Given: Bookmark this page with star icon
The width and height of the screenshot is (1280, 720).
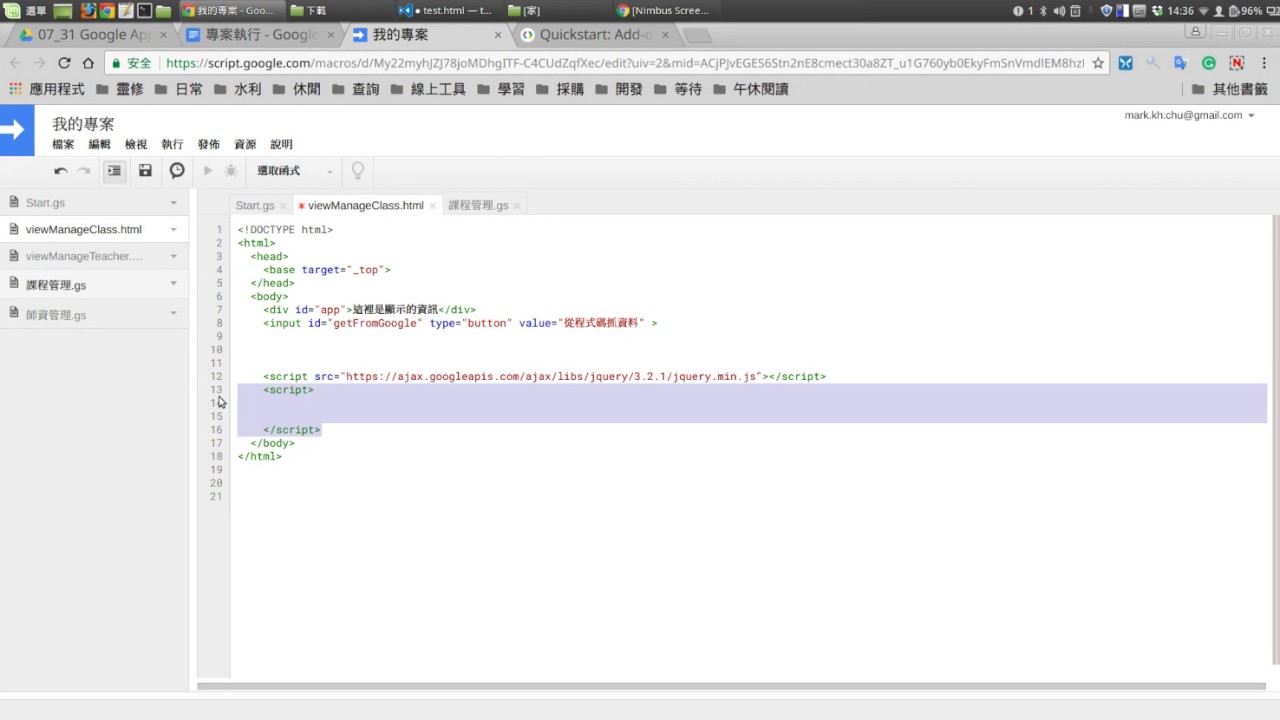Looking at the screenshot, I should point(1098,63).
